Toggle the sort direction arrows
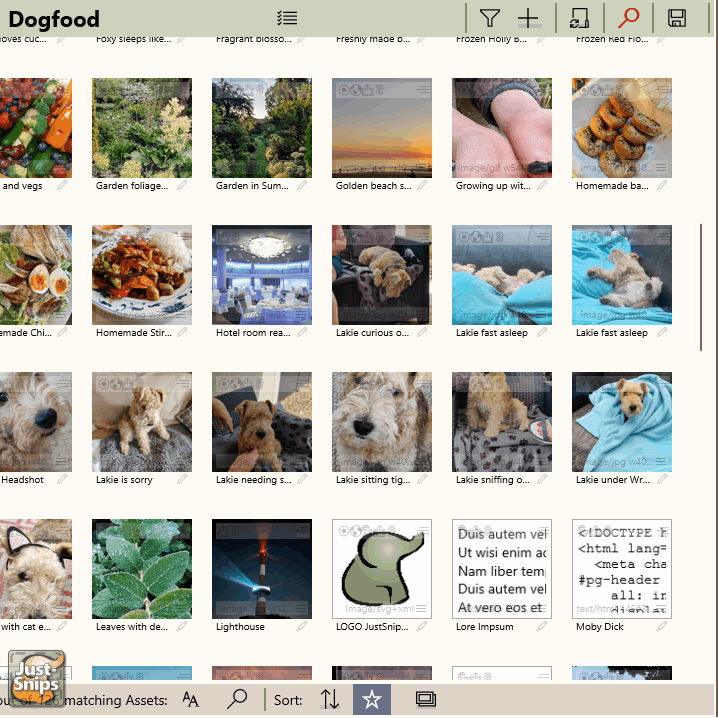 330,699
